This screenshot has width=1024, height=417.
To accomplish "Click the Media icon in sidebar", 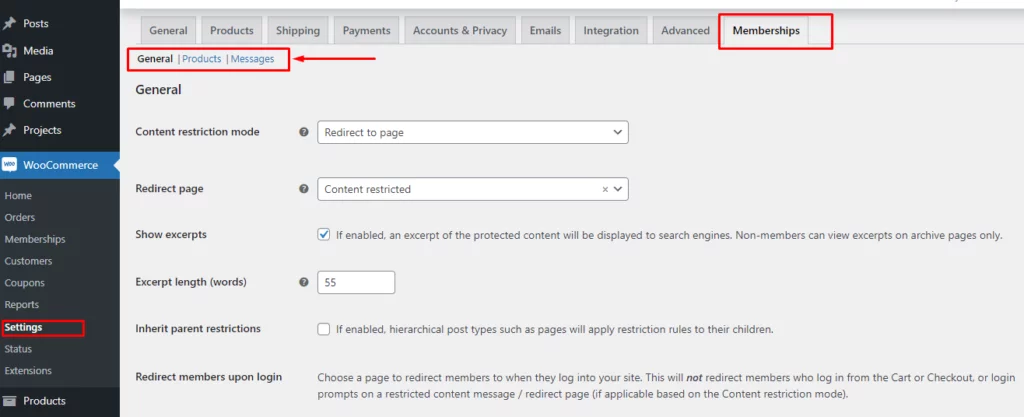I will point(9,50).
